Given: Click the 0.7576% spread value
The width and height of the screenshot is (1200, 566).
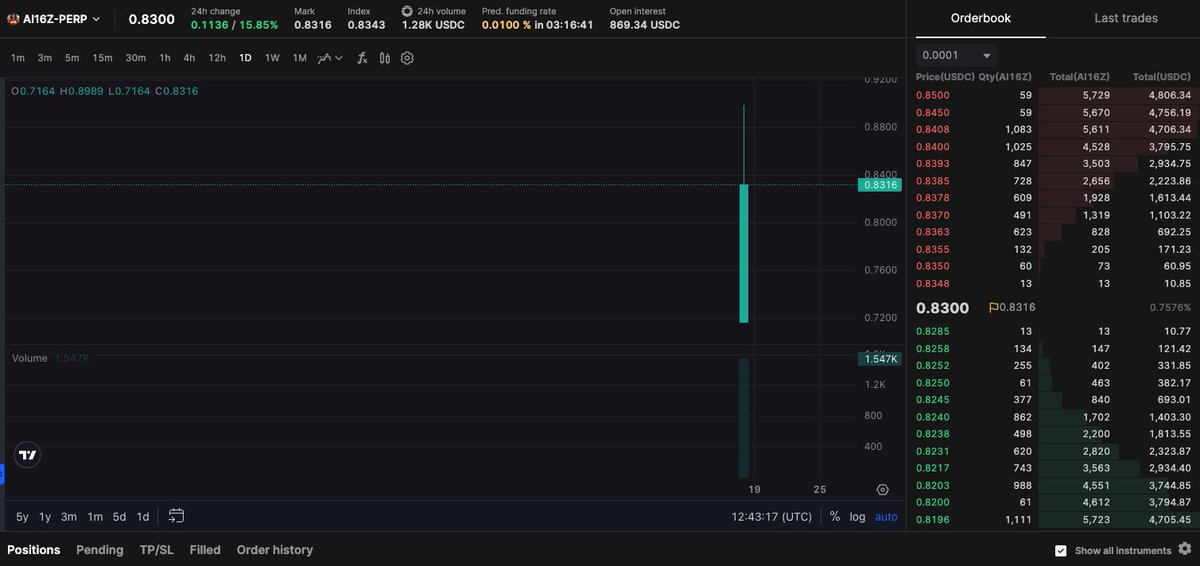Looking at the screenshot, I should [1171, 308].
